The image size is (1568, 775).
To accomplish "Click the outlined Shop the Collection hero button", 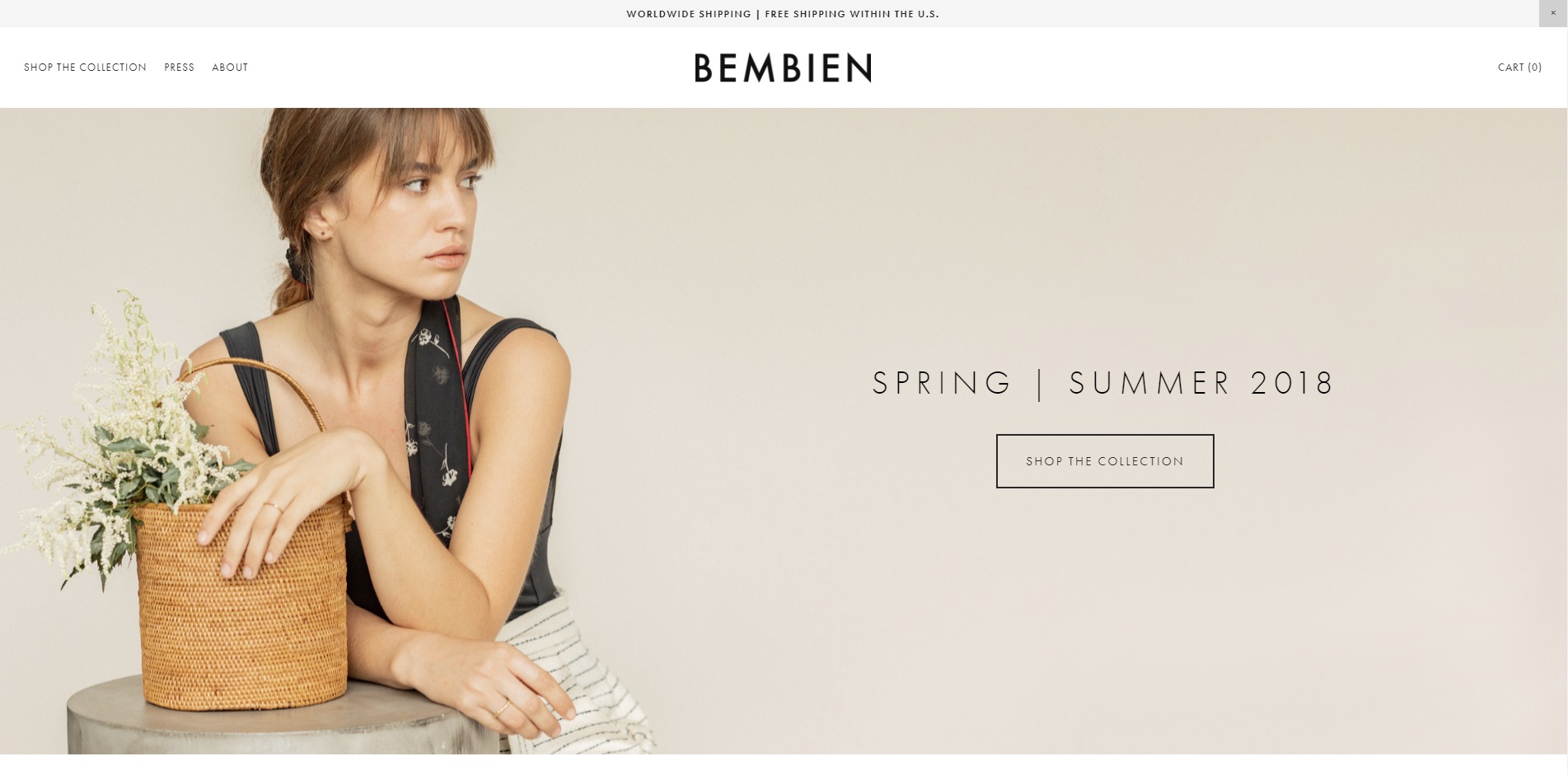I will 1105,461.
